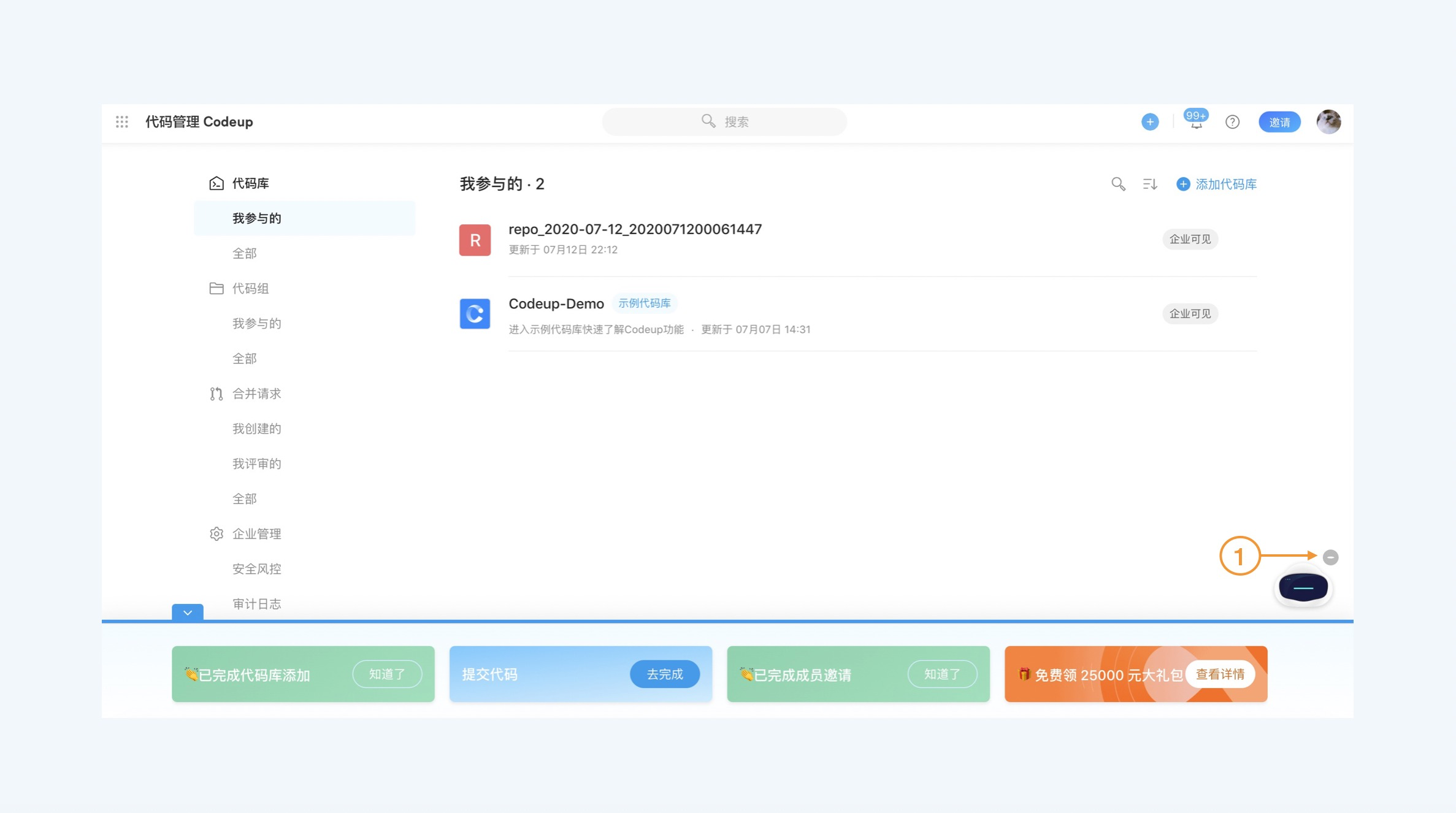Image resolution: width=1456 pixels, height=813 pixels.
Task: Click the 企业管理 gear icon
Action: [x=216, y=533]
